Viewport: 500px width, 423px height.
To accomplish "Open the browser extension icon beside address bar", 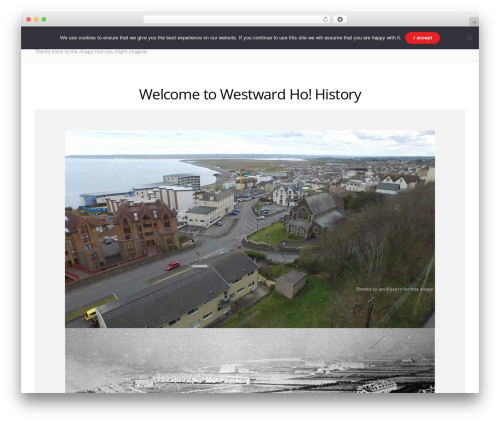I will (340, 20).
